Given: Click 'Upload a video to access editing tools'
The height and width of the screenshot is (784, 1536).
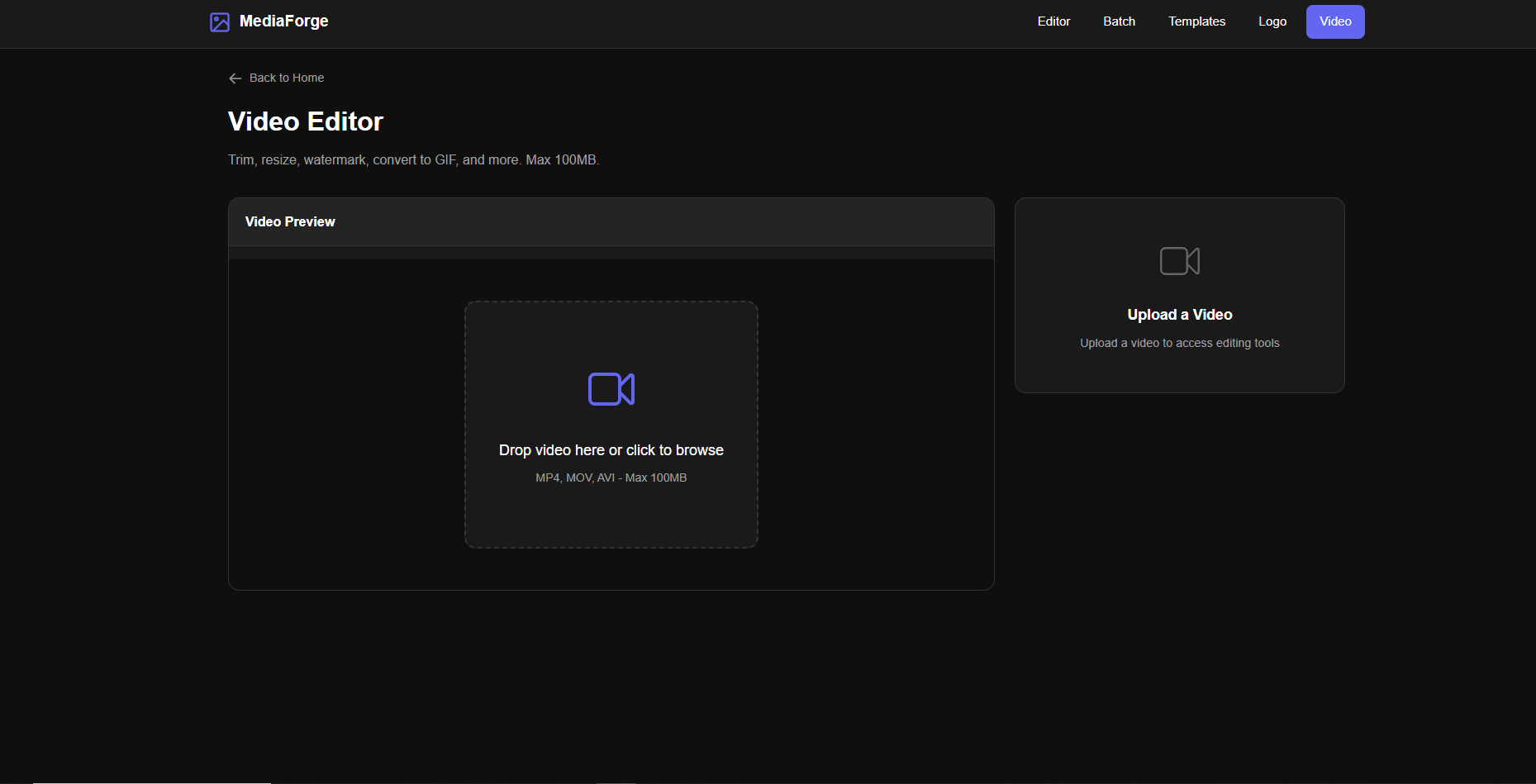Looking at the screenshot, I should pyautogui.click(x=1180, y=343).
